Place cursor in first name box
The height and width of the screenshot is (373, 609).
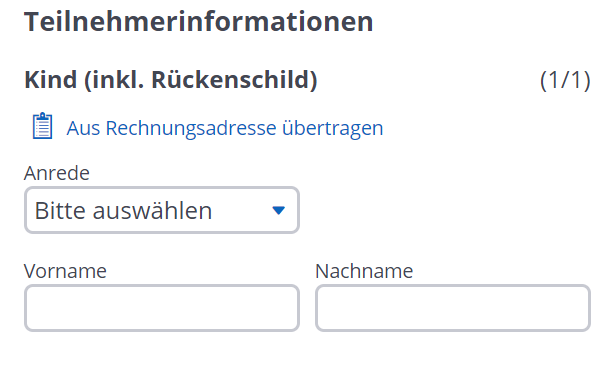pos(162,308)
